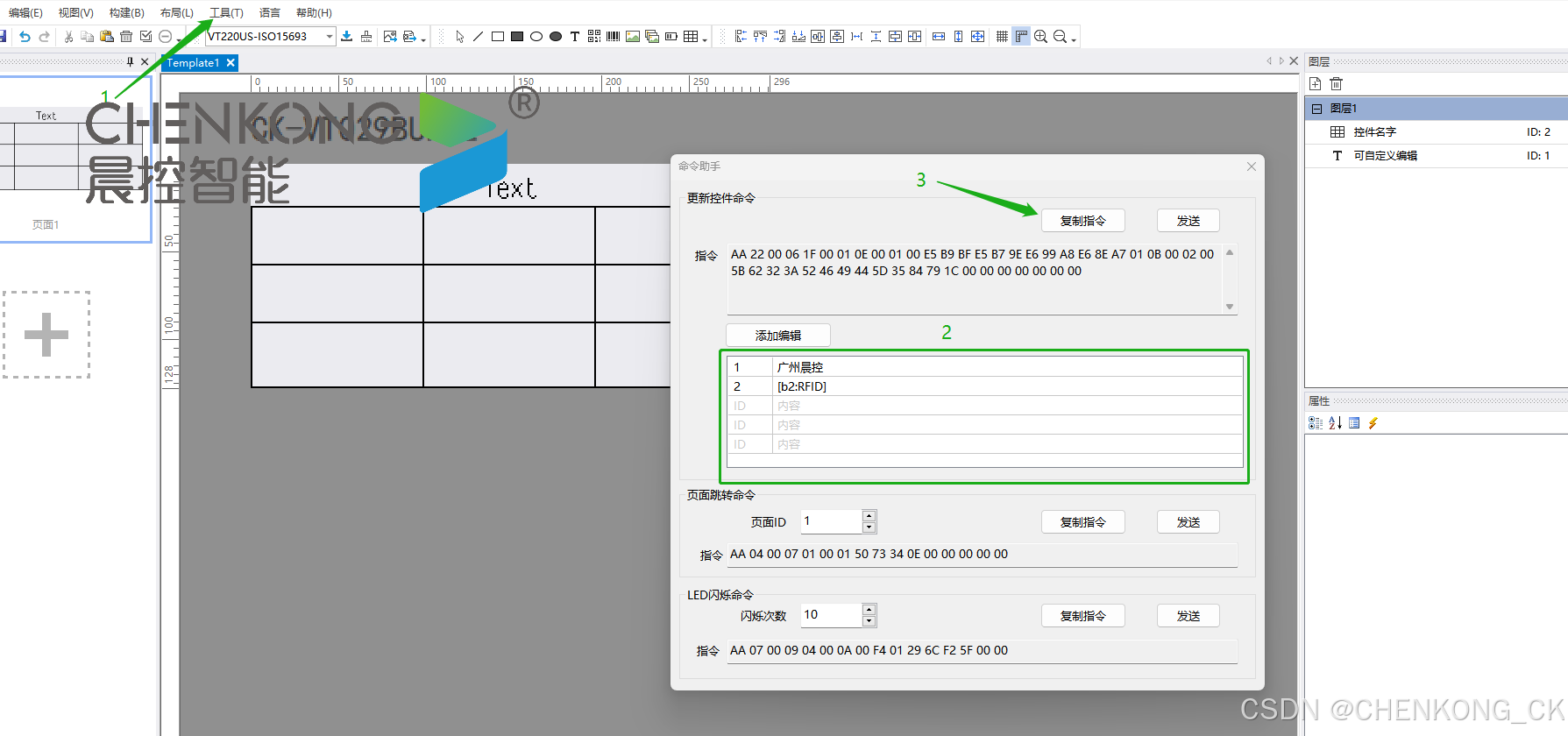
Task: Open the zoom options dropdown arrow
Action: 1074,39
